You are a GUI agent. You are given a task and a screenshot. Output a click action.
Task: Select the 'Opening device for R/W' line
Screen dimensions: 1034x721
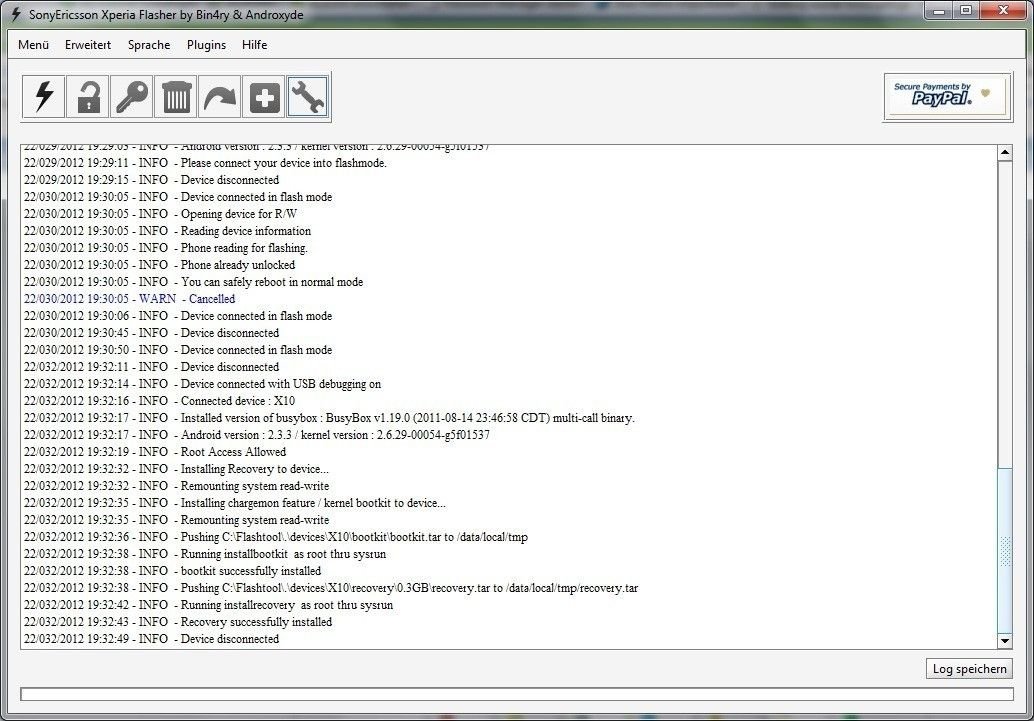[x=160, y=214]
